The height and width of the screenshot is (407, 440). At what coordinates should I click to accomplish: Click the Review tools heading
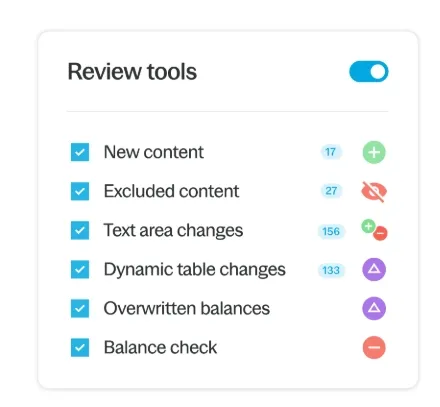coord(132,72)
